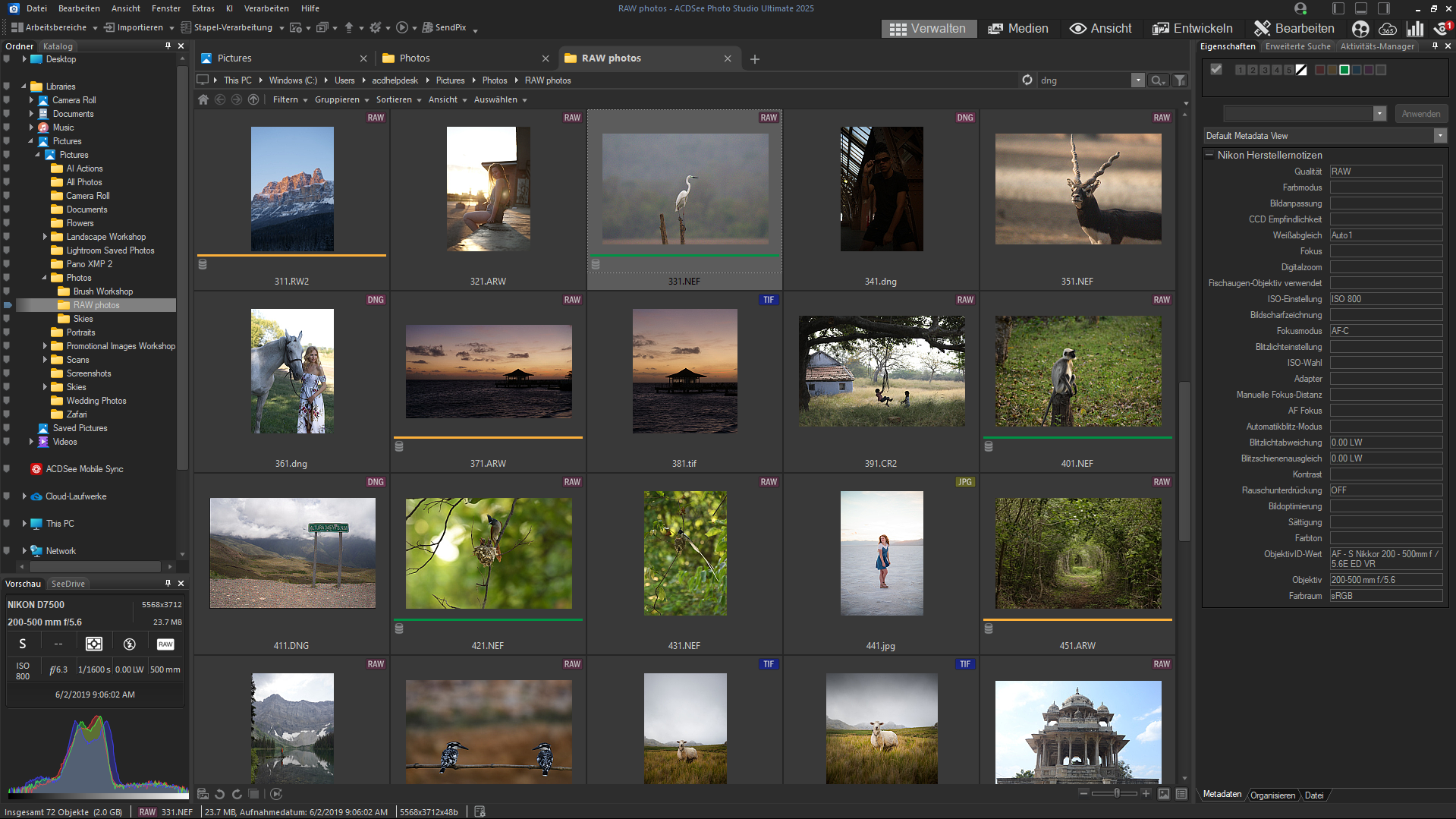
Task: Click the SendPix icon in the toolbar
Action: coord(429,27)
